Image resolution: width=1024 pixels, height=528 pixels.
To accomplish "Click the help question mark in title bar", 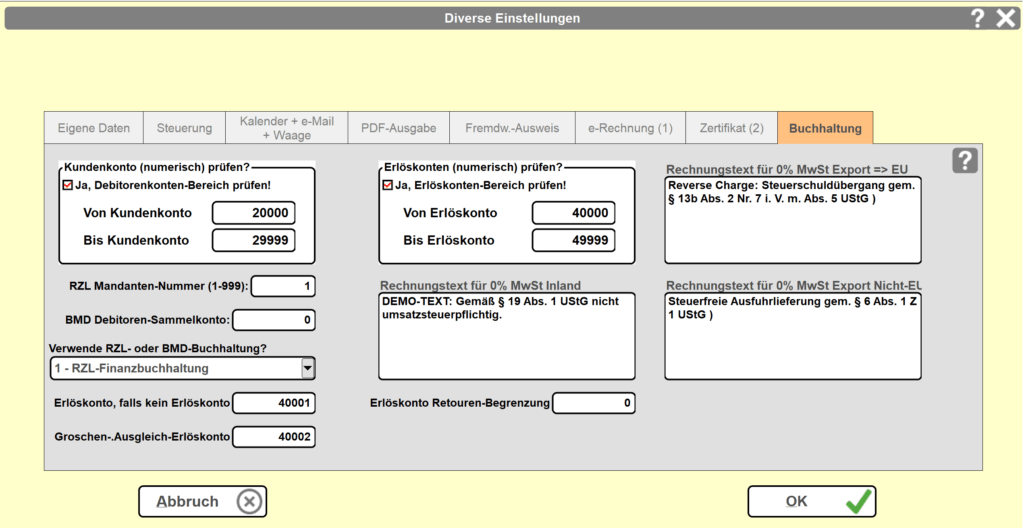I will 978,17.
